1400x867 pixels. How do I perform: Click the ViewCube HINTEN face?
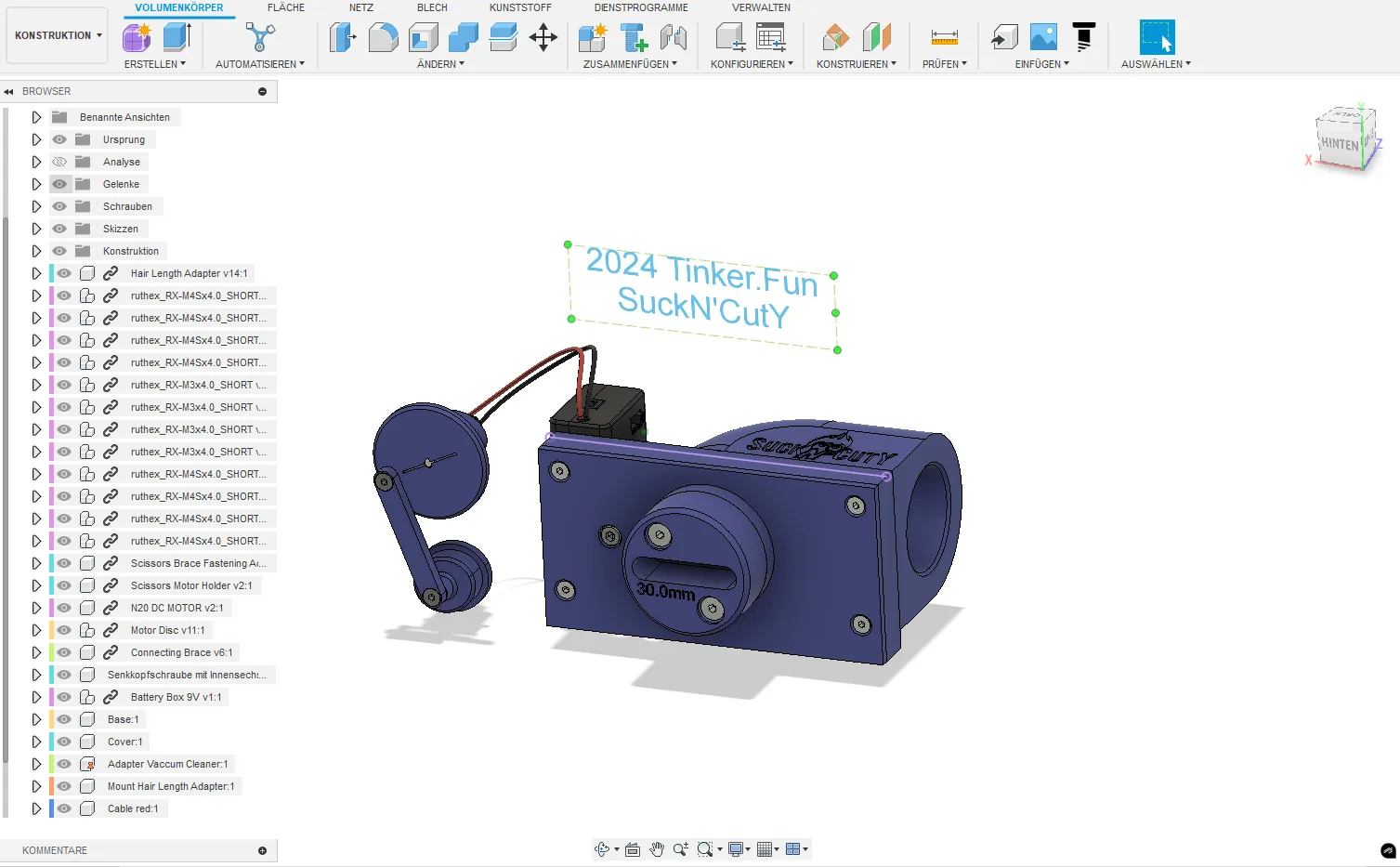pyautogui.click(x=1339, y=144)
